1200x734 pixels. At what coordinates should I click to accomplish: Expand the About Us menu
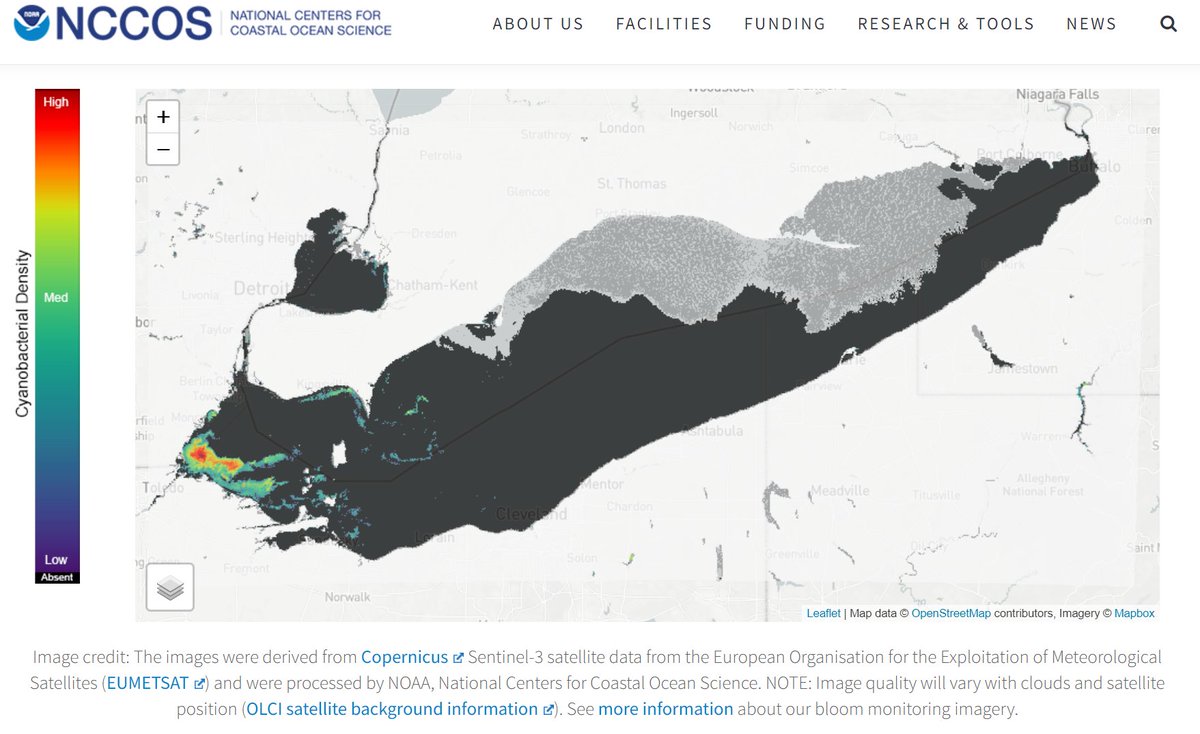tap(538, 23)
